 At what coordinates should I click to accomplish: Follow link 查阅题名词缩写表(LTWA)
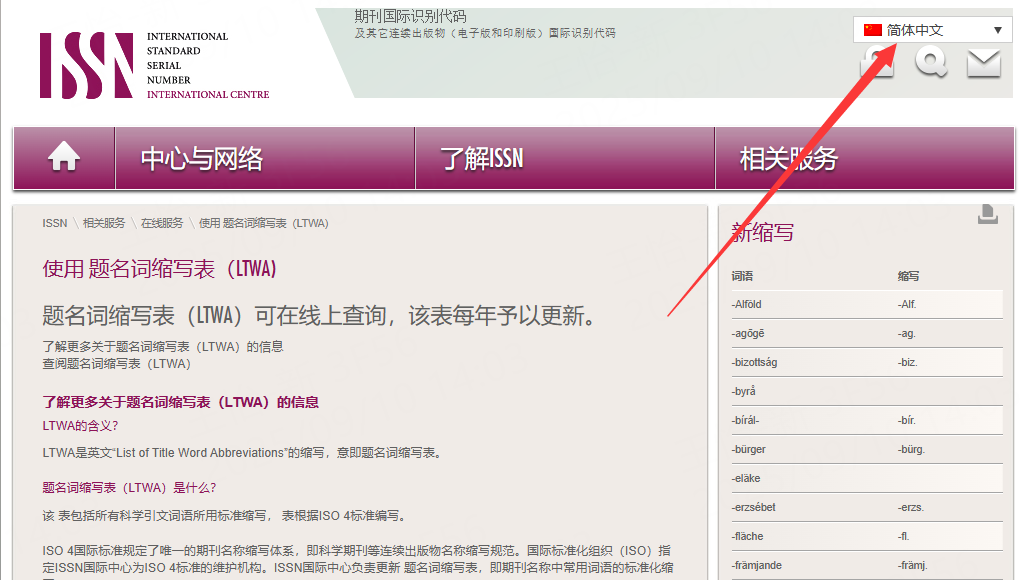coord(117,364)
